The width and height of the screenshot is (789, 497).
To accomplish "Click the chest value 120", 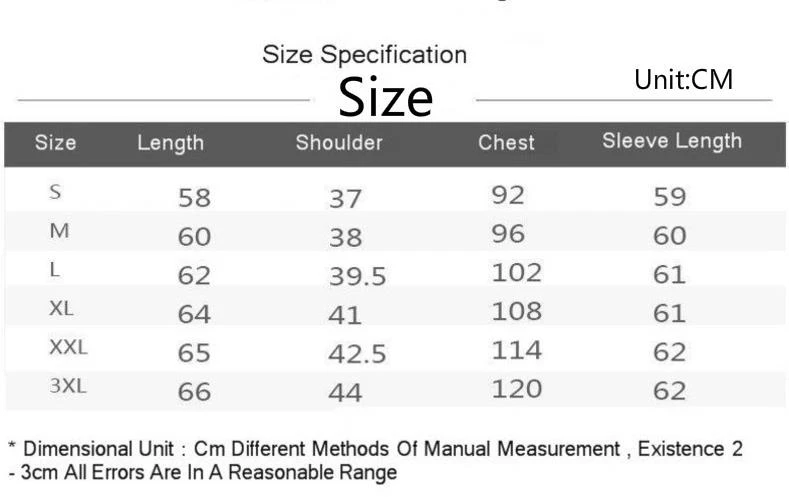I will (x=516, y=388).
